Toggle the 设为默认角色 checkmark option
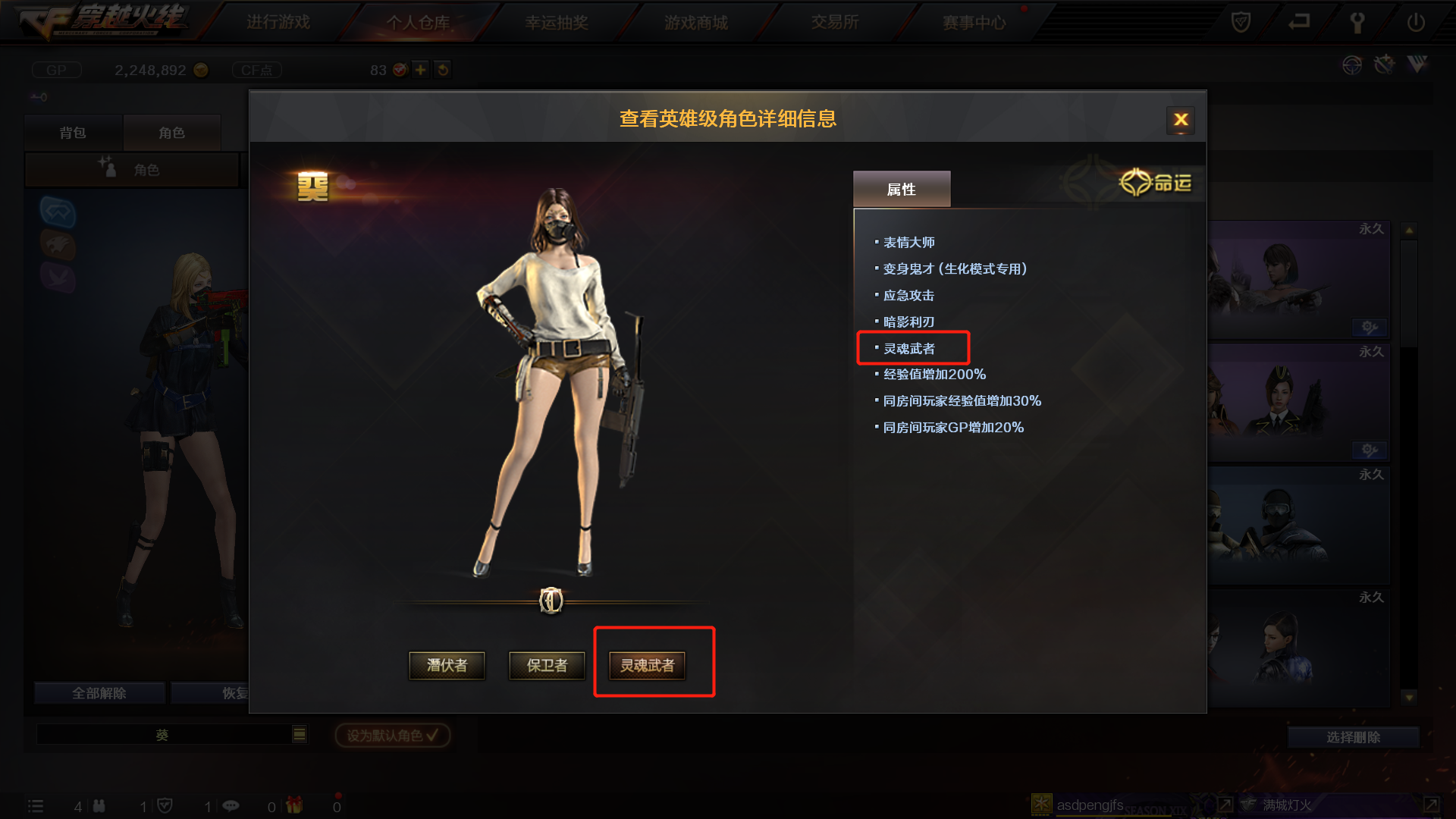 (393, 735)
